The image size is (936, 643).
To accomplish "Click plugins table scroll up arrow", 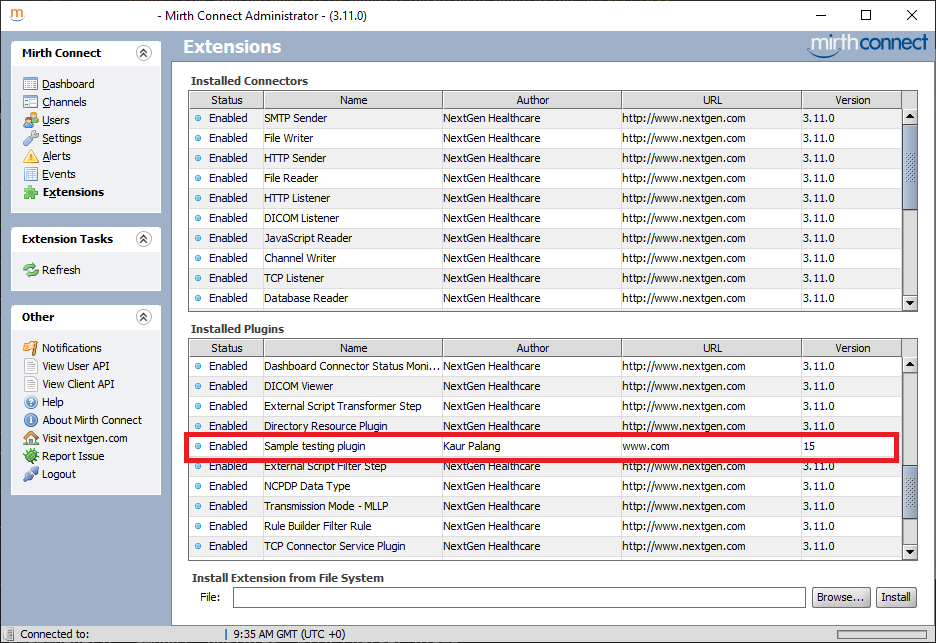I will click(910, 364).
